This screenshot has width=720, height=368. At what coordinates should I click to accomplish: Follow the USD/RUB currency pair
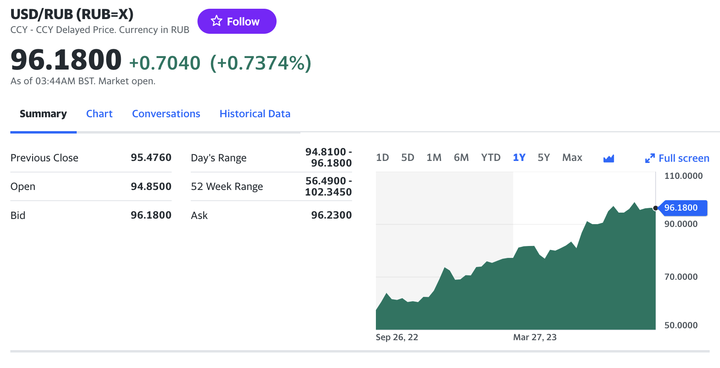coord(237,21)
